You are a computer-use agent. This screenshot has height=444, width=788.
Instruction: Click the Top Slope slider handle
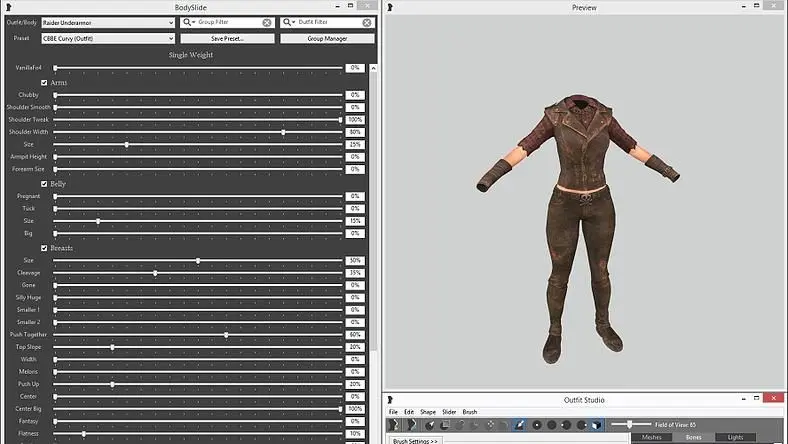click(x=113, y=347)
